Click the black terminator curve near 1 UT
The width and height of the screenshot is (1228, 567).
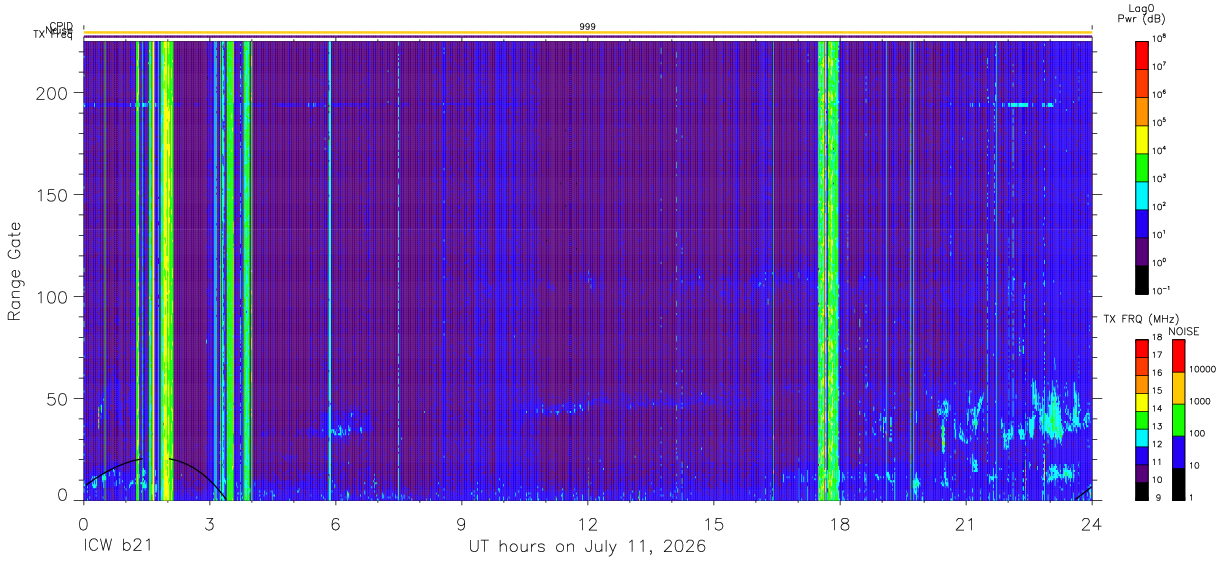113,470
